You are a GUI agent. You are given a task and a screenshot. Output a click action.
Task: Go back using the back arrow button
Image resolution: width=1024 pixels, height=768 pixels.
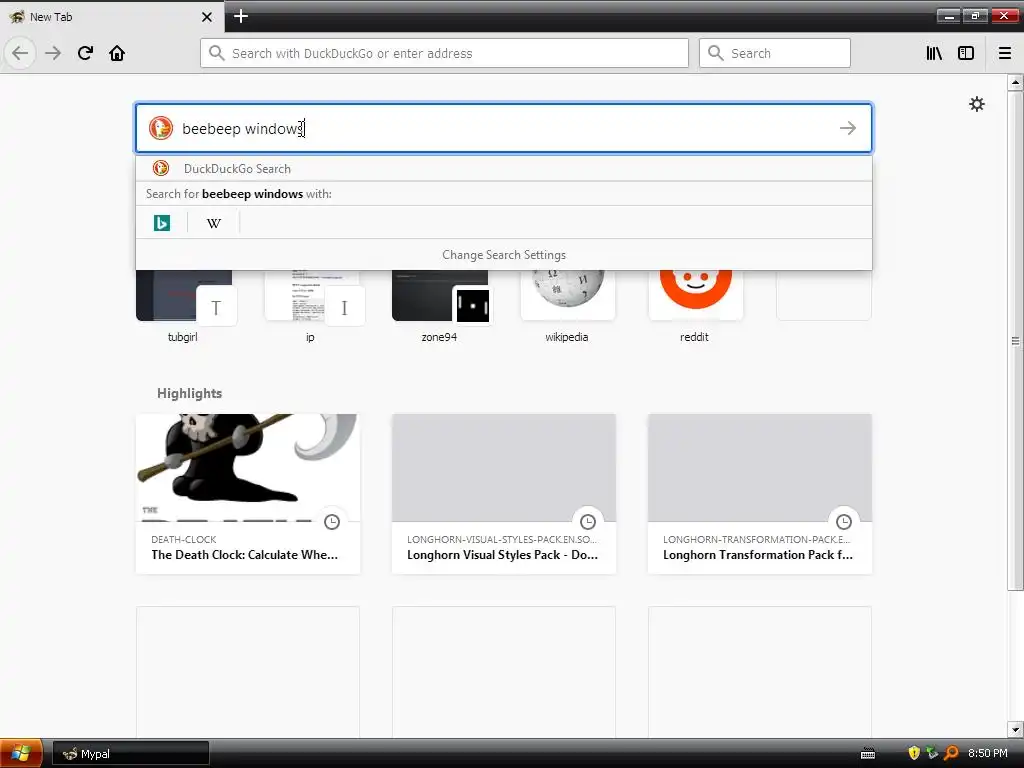click(x=20, y=53)
